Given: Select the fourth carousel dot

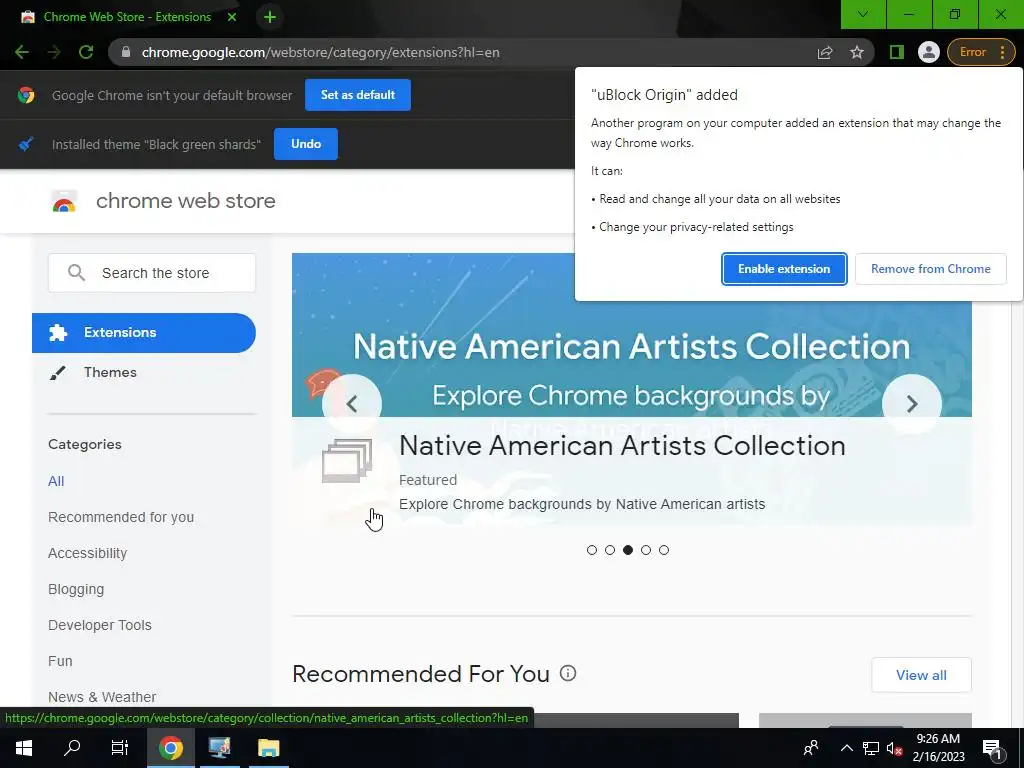Looking at the screenshot, I should [646, 550].
